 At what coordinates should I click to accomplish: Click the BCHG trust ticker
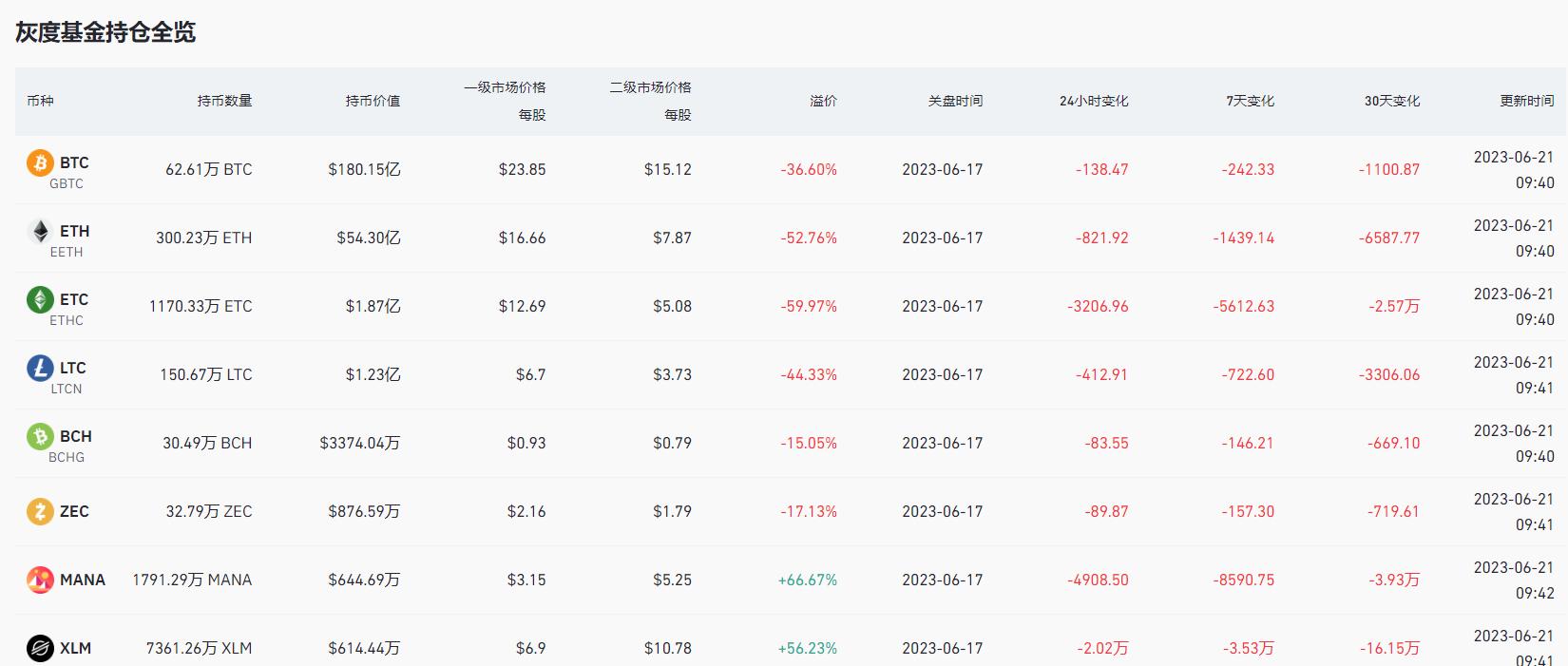(x=67, y=457)
